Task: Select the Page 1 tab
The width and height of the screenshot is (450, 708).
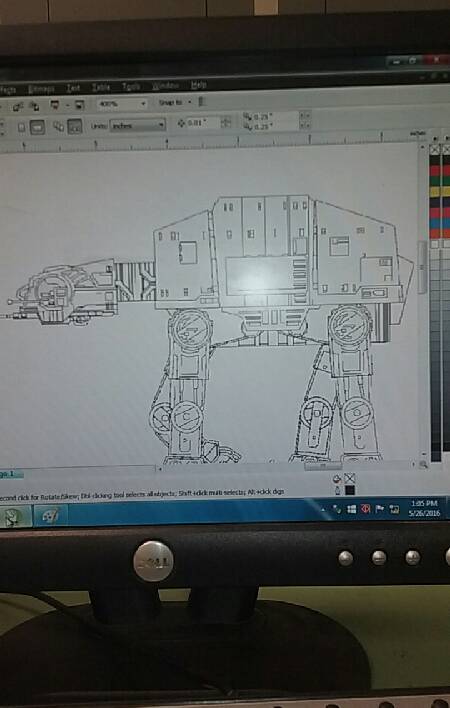Action: 10,474
